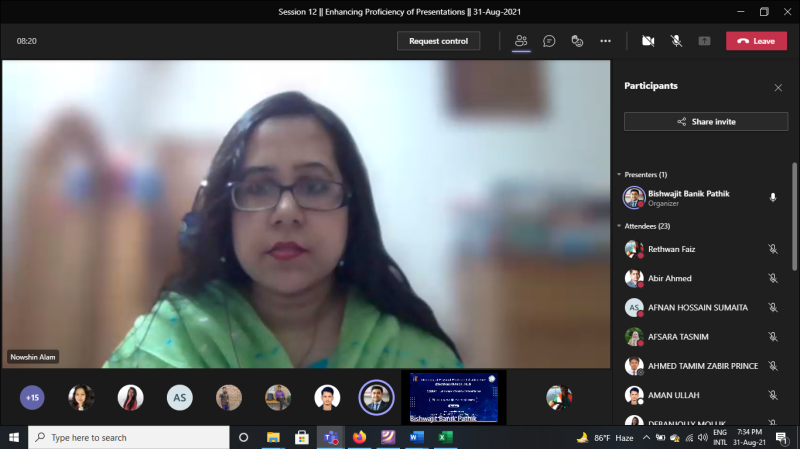Open the Show participants panel icon
This screenshot has height=449, width=800.
(x=521, y=41)
